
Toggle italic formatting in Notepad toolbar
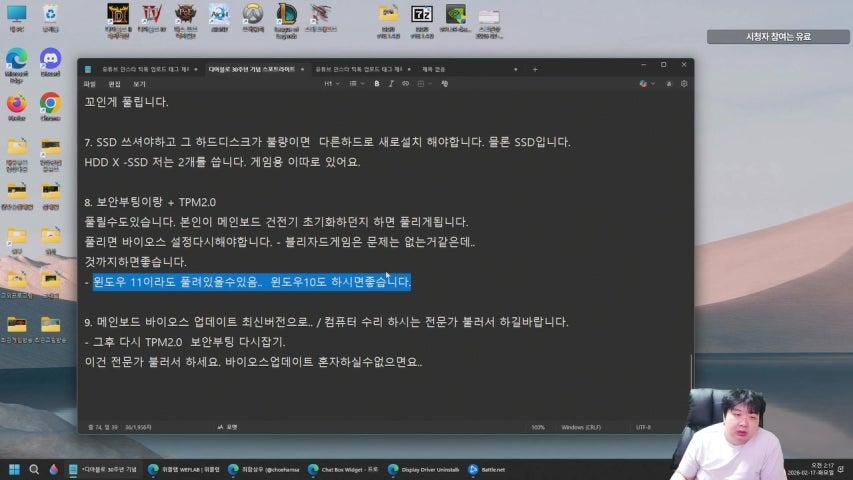[x=391, y=84]
